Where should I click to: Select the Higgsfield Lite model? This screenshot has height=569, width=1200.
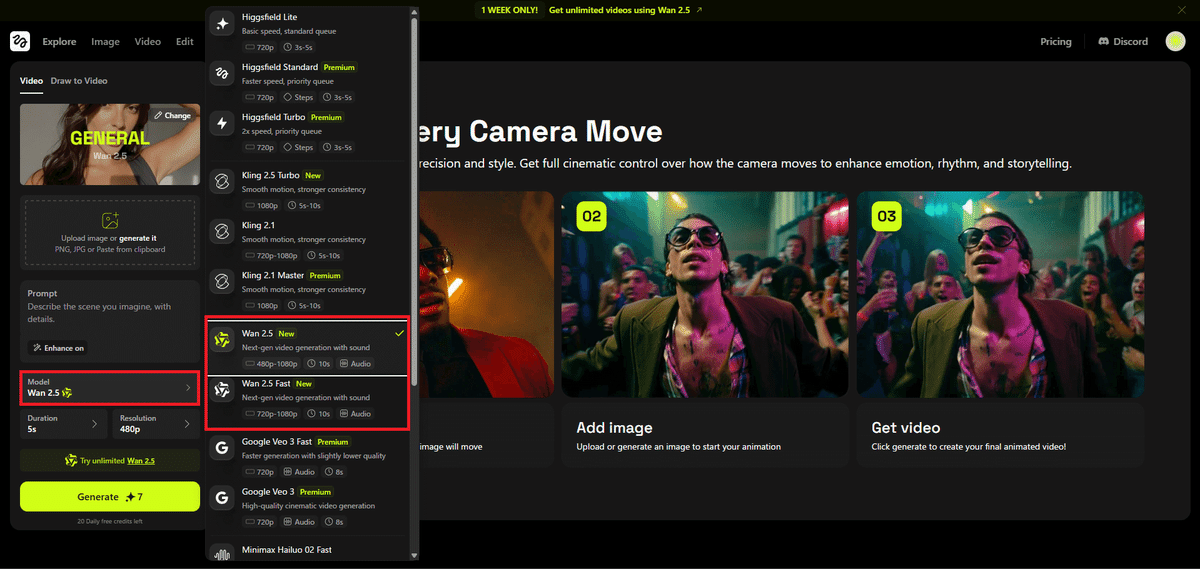tap(310, 31)
